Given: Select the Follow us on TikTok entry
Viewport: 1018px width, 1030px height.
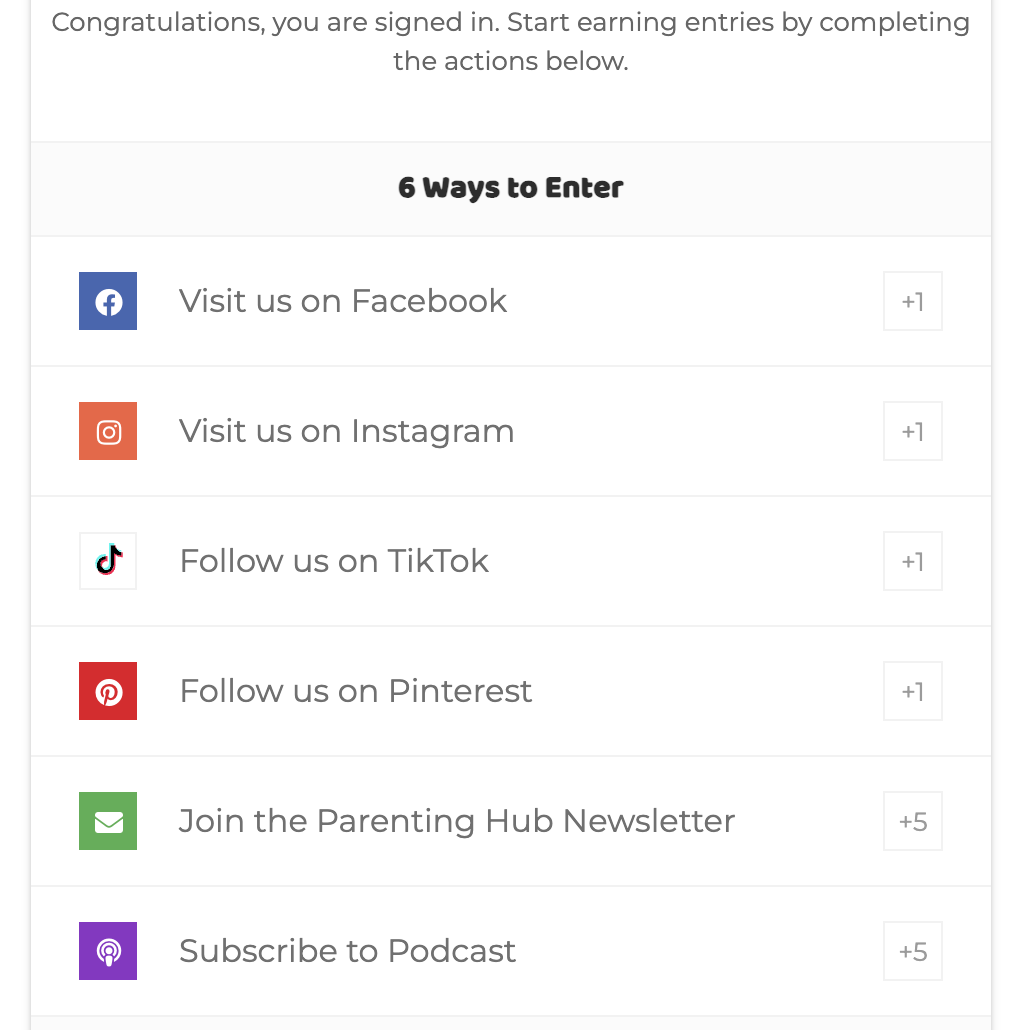Looking at the screenshot, I should coord(334,561).
